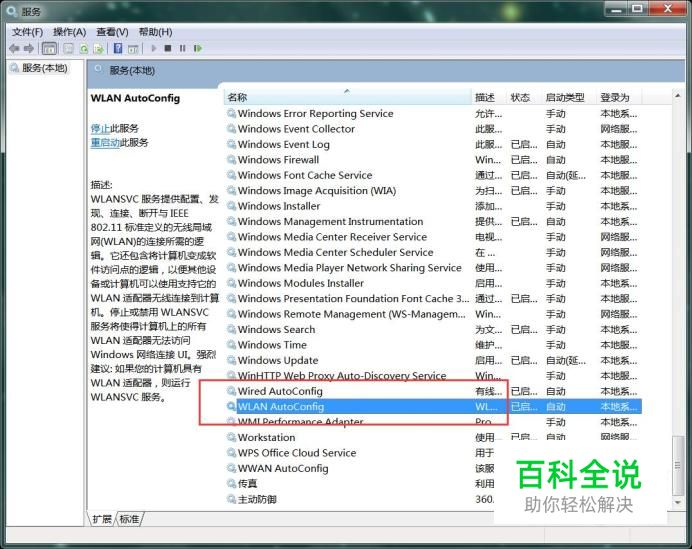Select WinHTTP Web Proxy Auto-Discovery Service
This screenshot has height=549, width=692.
click(x=433, y=376)
